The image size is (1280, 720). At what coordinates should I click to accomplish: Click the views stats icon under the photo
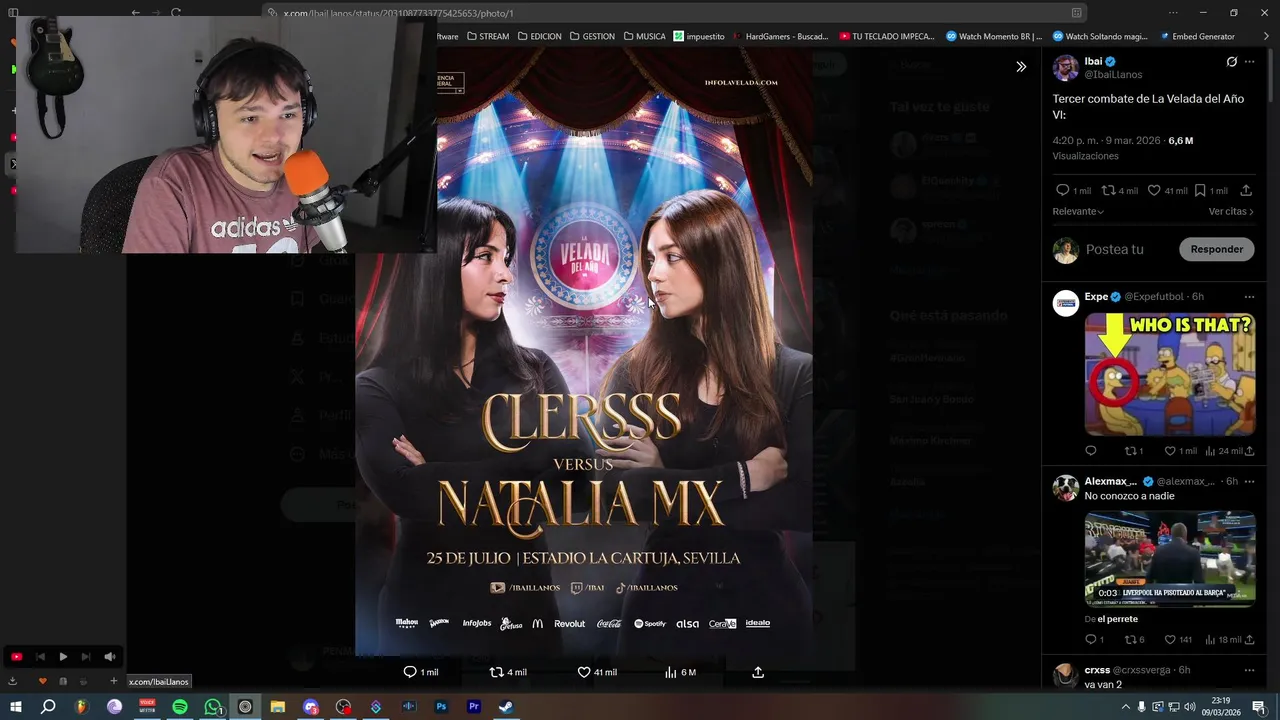[x=671, y=672]
